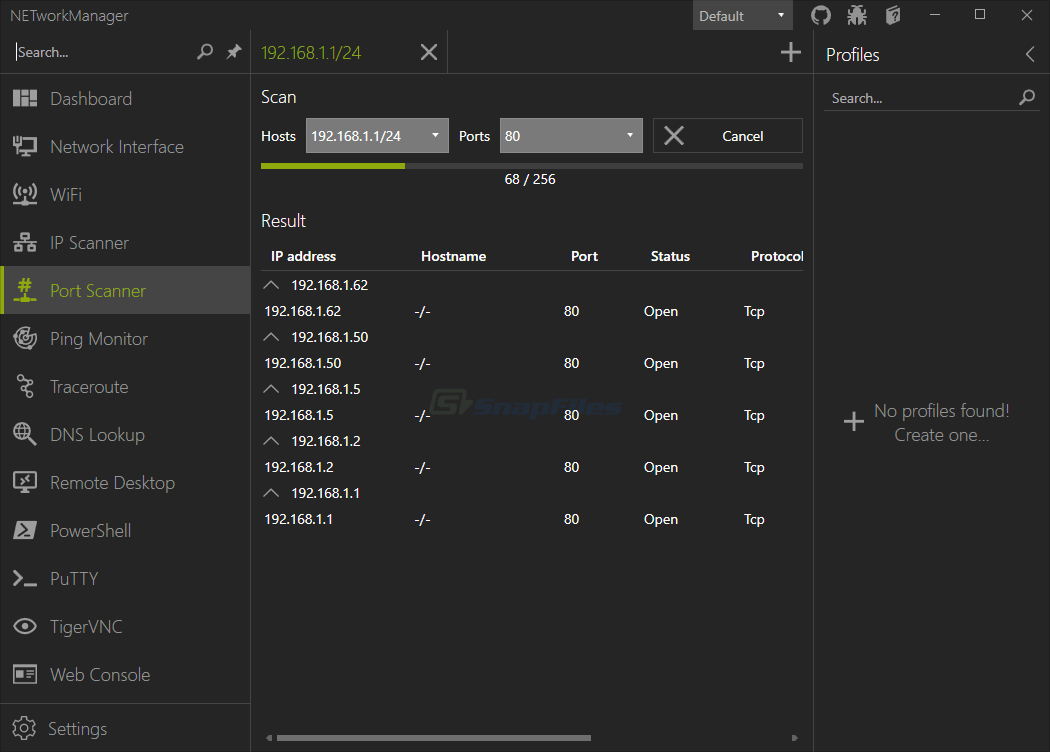This screenshot has height=752, width=1050.
Task: Close the 192.168.1.1/24 tab
Action: click(429, 52)
